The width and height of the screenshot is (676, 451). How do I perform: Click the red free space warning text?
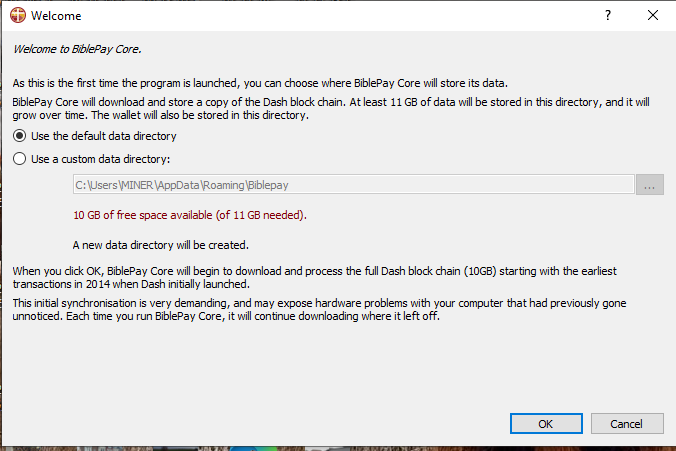tap(190, 215)
